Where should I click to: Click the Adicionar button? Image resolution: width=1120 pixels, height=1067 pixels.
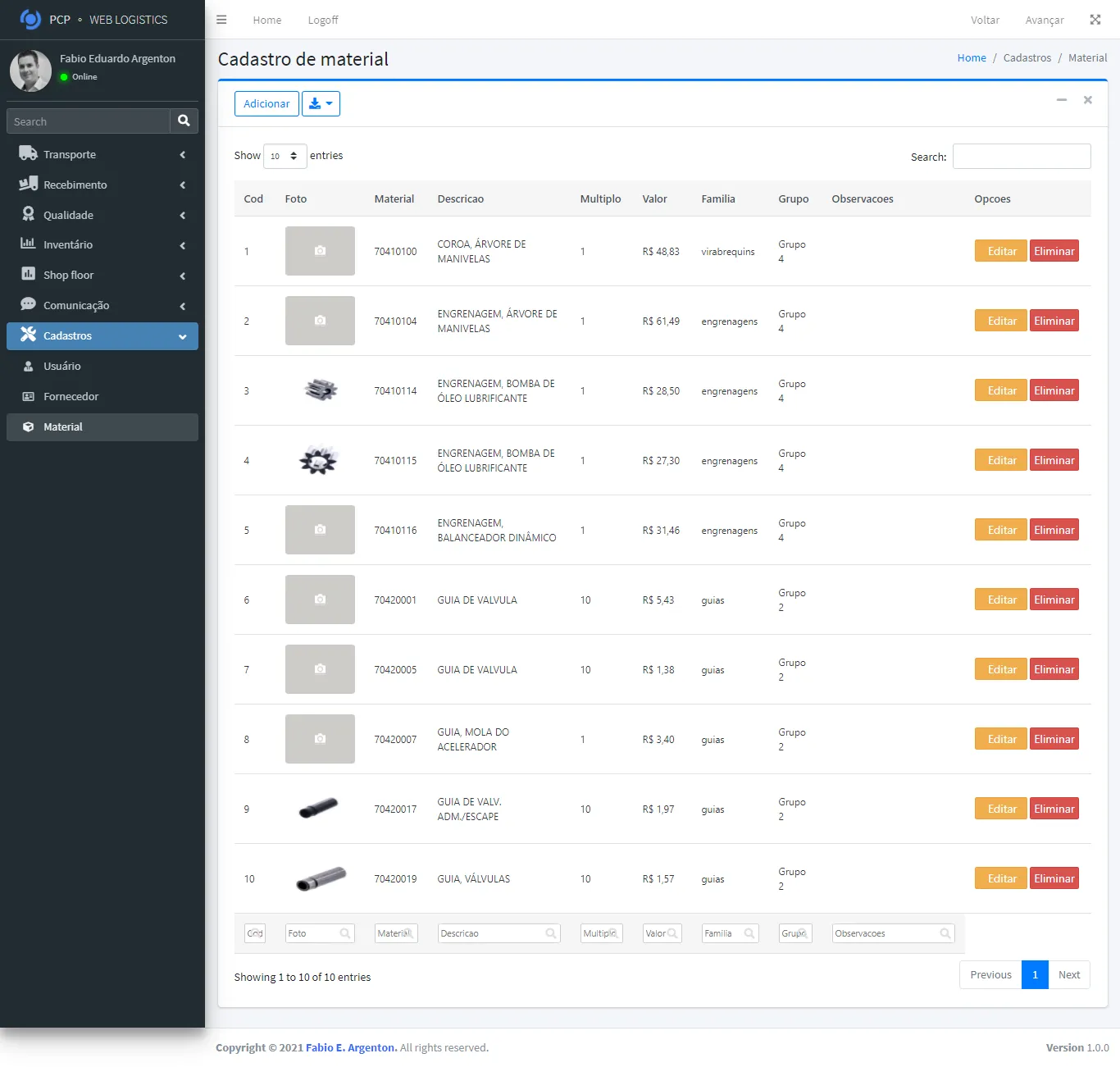[x=266, y=104]
